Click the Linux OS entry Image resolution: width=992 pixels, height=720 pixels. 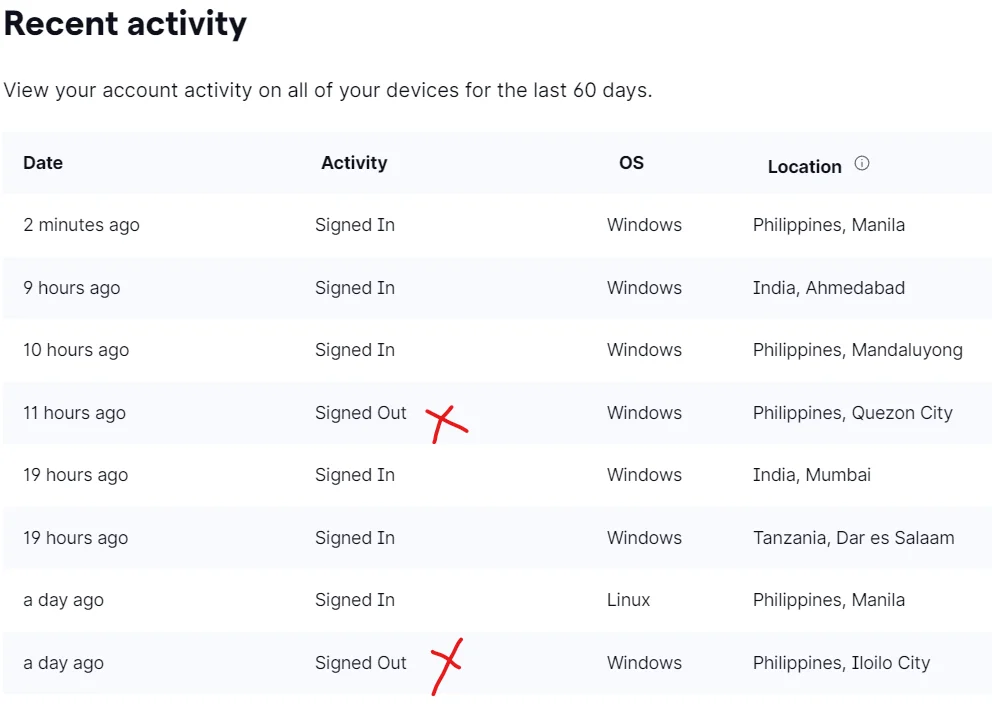click(628, 600)
